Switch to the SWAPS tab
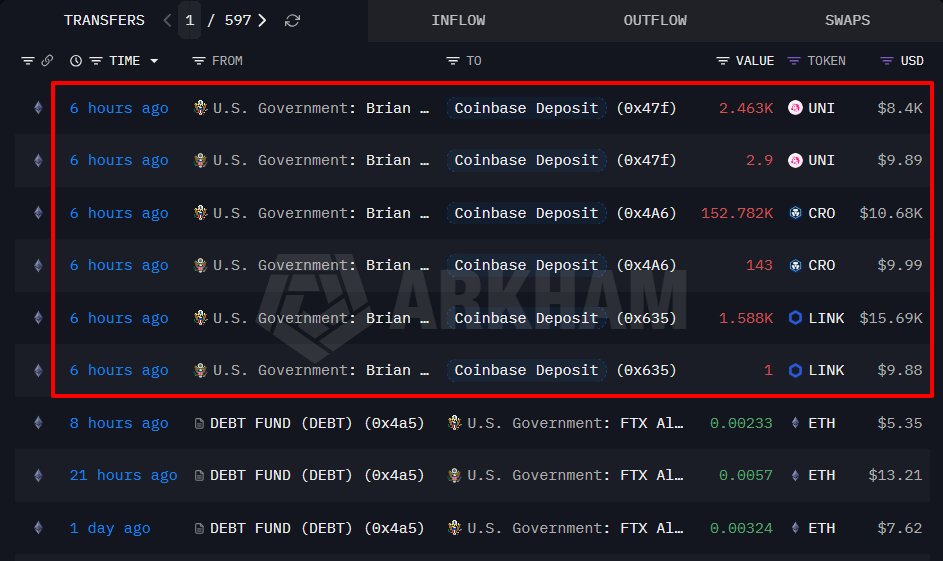Image resolution: width=943 pixels, height=561 pixels. coord(847,20)
